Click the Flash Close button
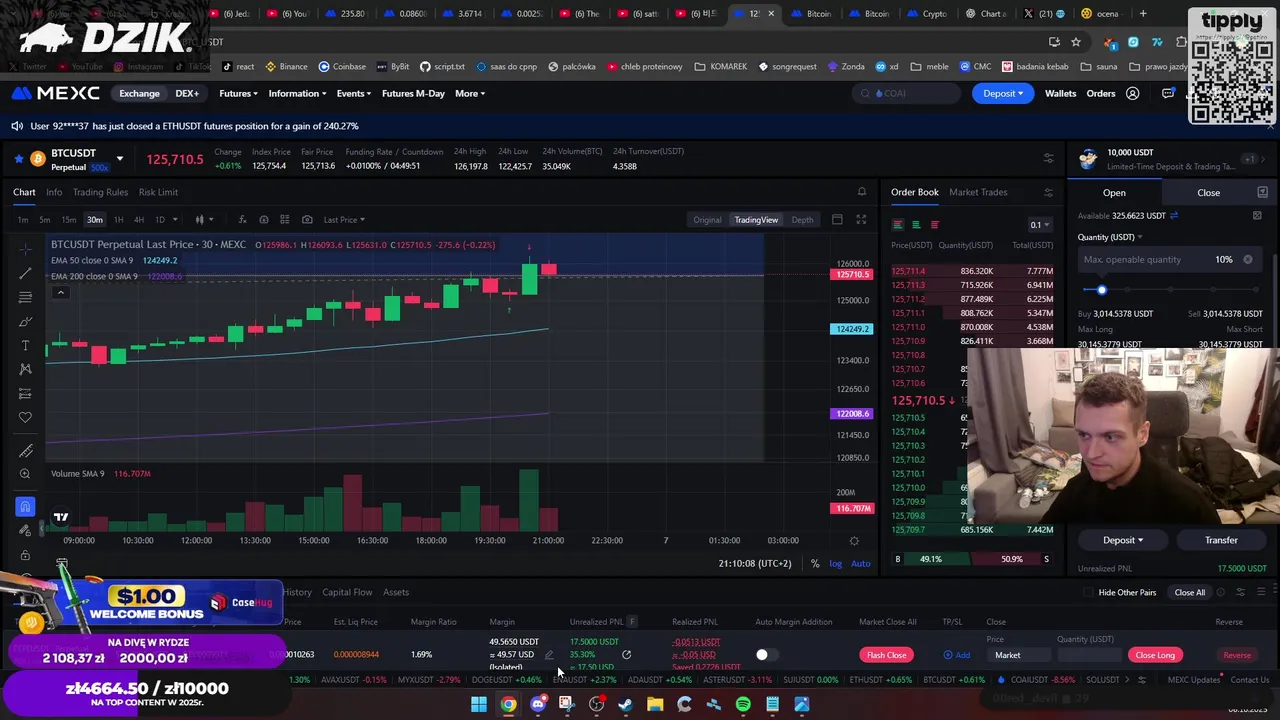1280x720 pixels. [x=886, y=655]
